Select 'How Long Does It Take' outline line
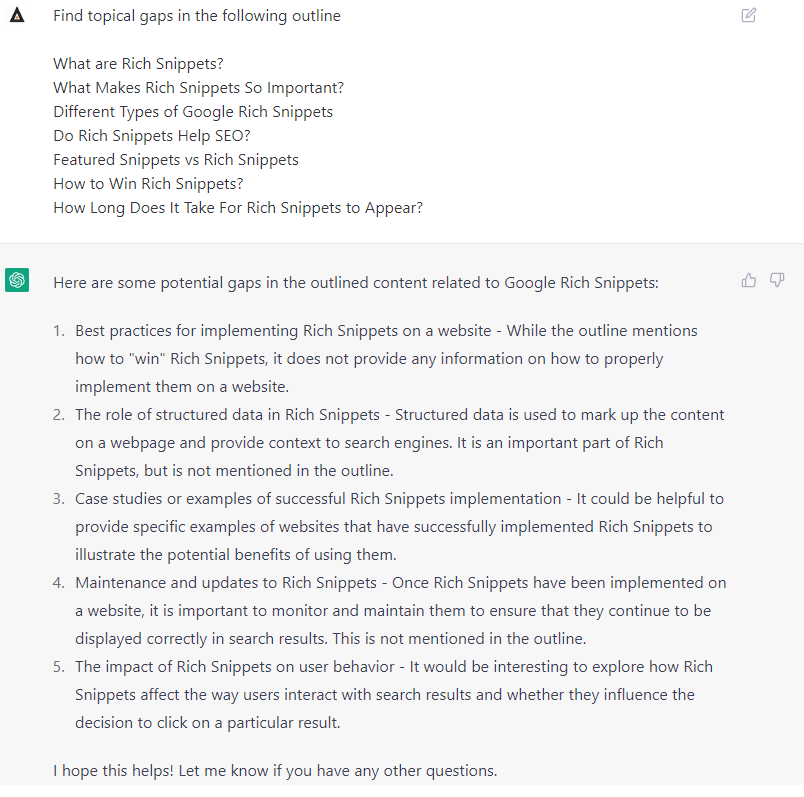 [x=237, y=207]
